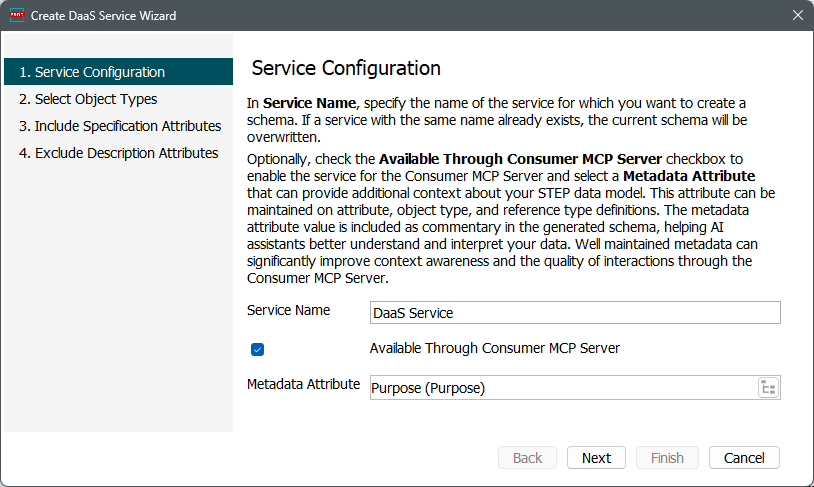The height and width of the screenshot is (487, 814).
Task: Click the Available Through Consumer MCP Server label
Action: coord(495,348)
